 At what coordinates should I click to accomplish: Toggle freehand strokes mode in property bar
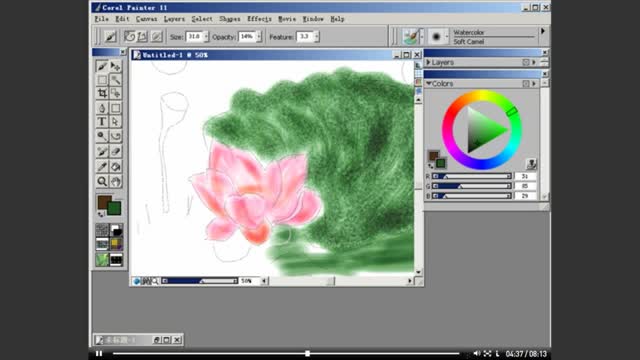(x=130, y=37)
